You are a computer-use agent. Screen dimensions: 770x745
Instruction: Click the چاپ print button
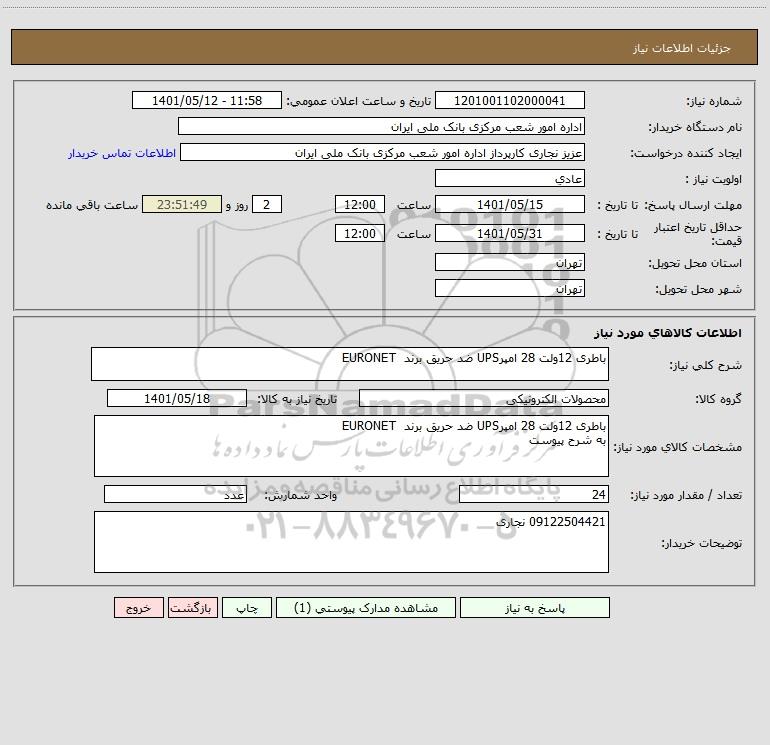(247, 607)
